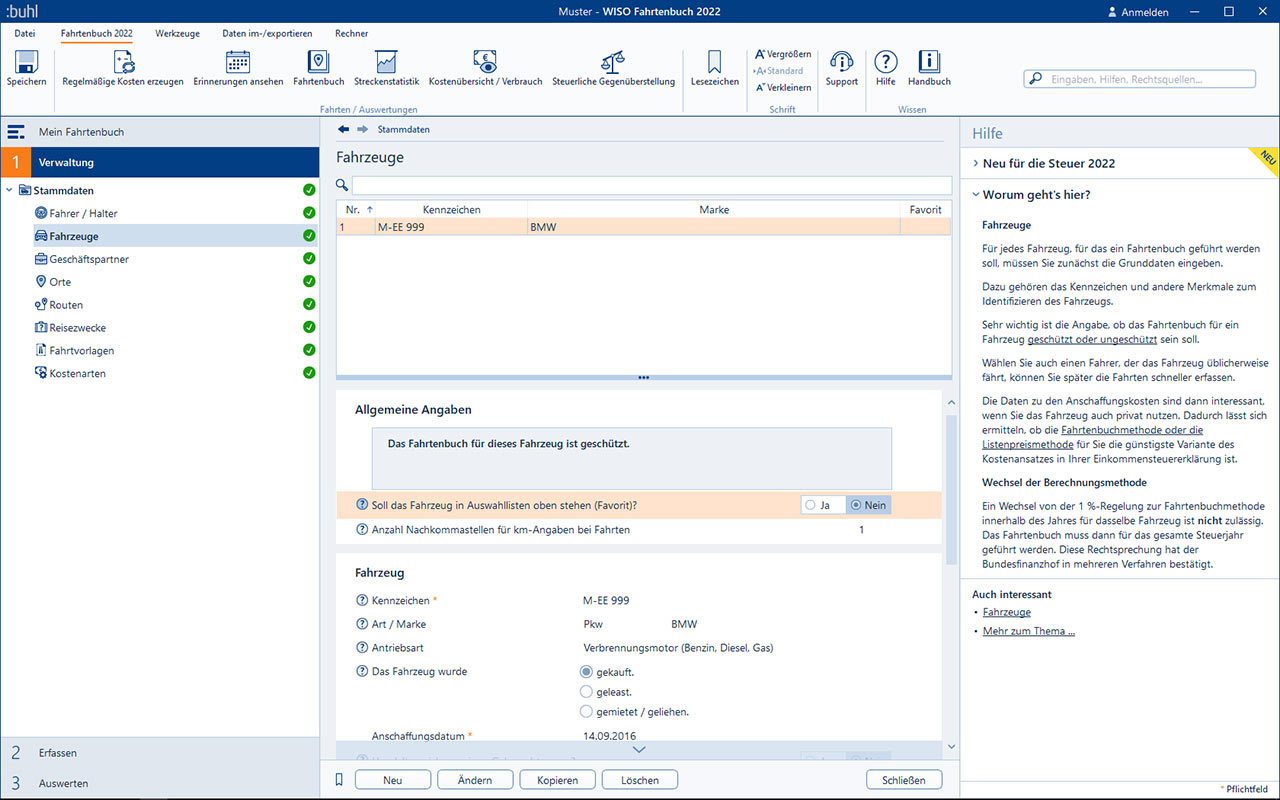Collapse Worum geht's hier? help section
Screen dimensions: 1280x800
[975, 195]
